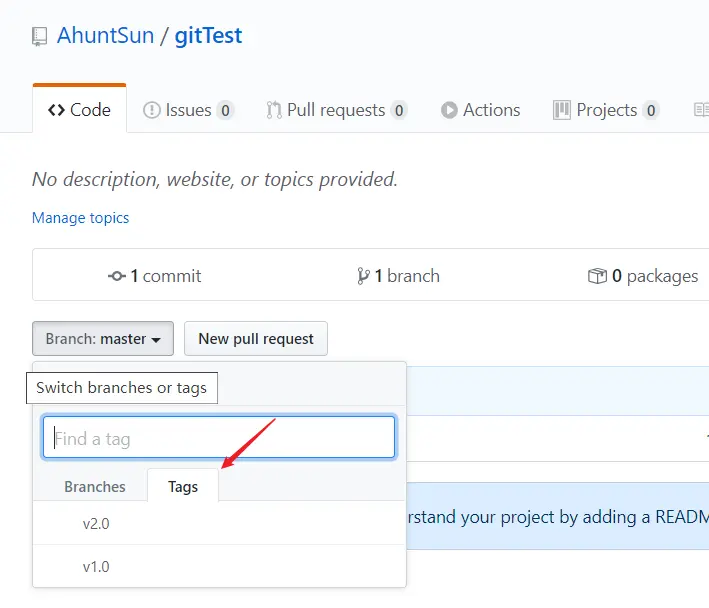Viewport: 709px width, 608px height.
Task: Open the gitTest repository link
Action: [208, 36]
